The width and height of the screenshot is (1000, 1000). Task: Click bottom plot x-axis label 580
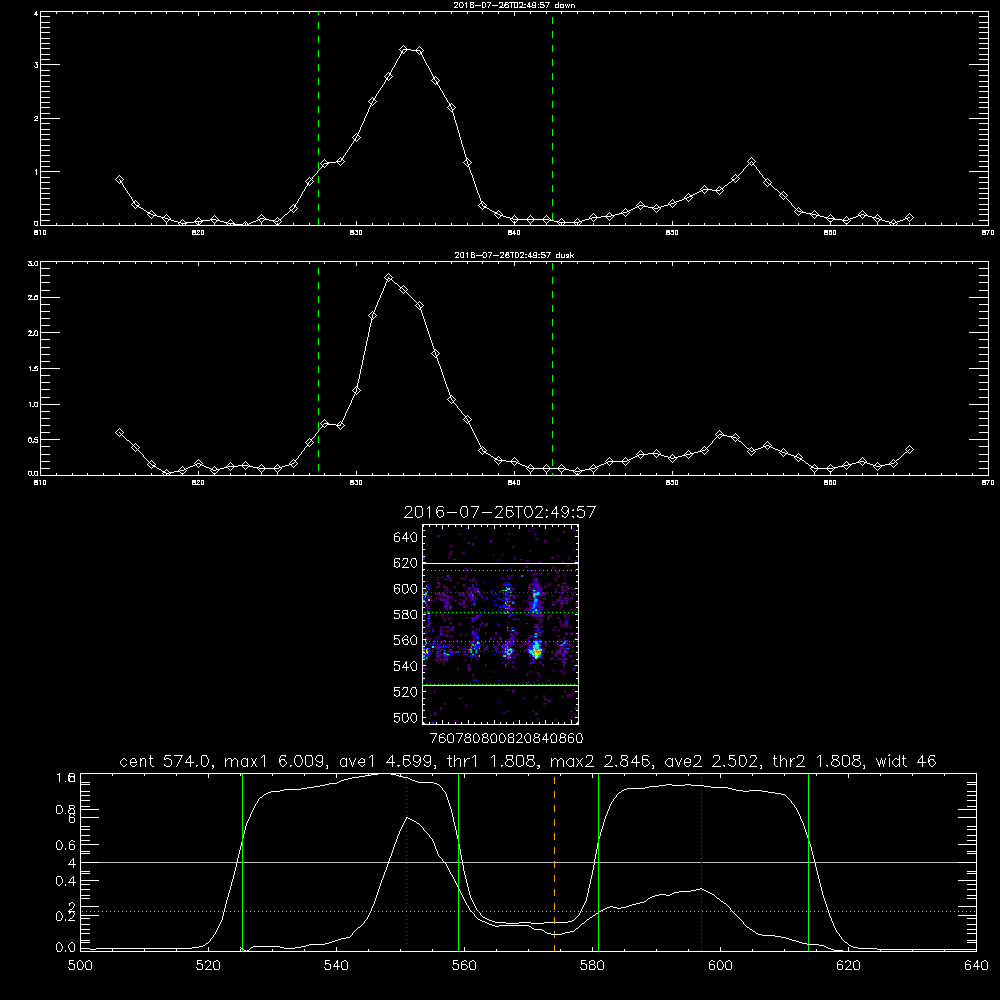pyautogui.click(x=592, y=966)
